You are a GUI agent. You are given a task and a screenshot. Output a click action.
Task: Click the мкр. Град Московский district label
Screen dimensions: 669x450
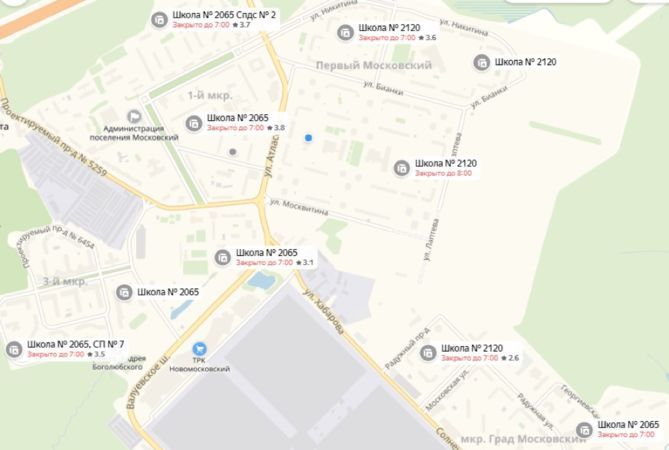[x=524, y=439]
